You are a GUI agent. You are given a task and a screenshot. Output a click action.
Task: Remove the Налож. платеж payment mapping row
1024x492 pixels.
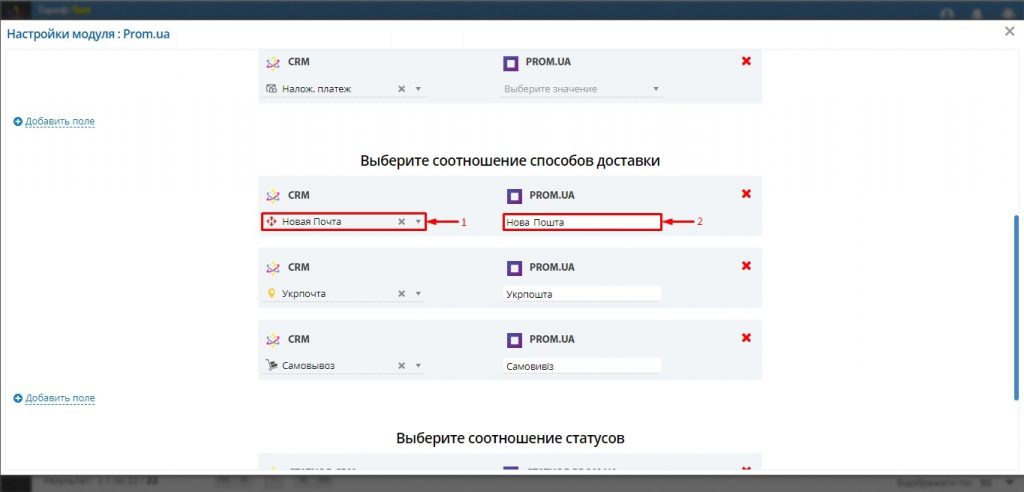tap(746, 62)
